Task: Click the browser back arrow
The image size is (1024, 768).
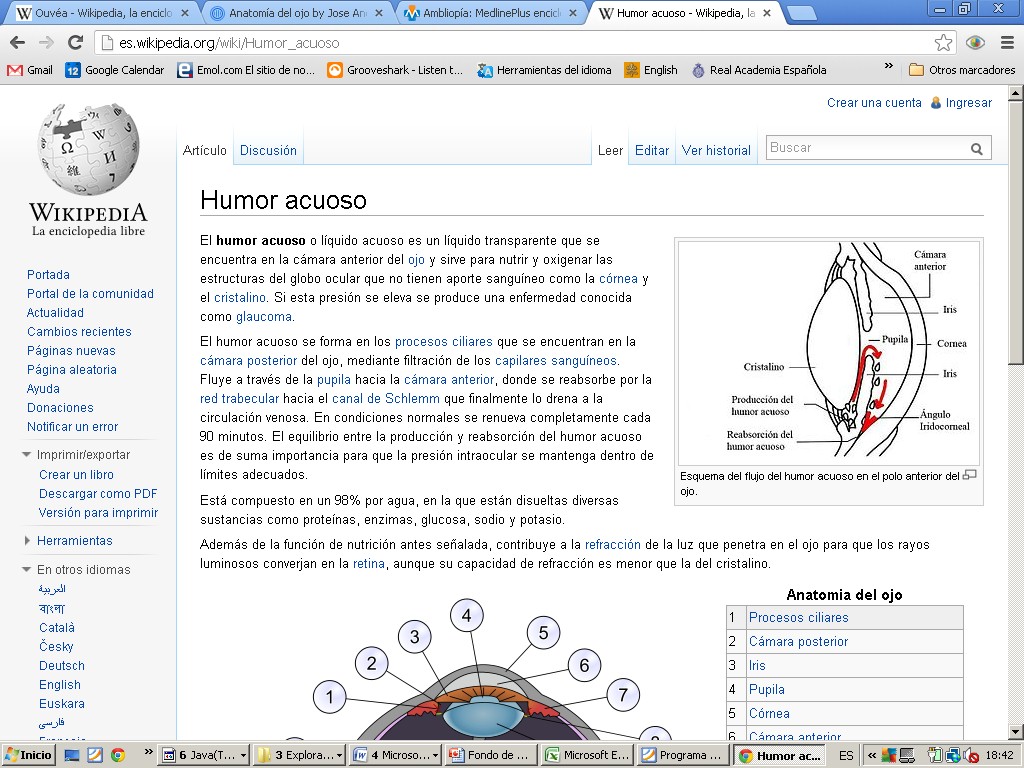Action: pyautogui.click(x=18, y=43)
